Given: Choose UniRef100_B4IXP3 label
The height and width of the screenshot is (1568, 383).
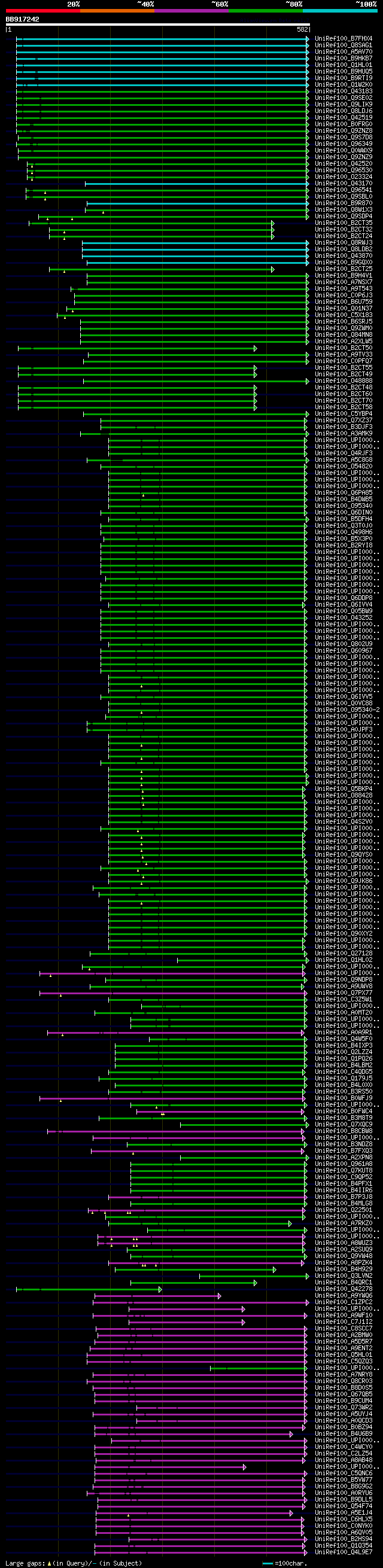Looking at the screenshot, I should point(344,1045).
